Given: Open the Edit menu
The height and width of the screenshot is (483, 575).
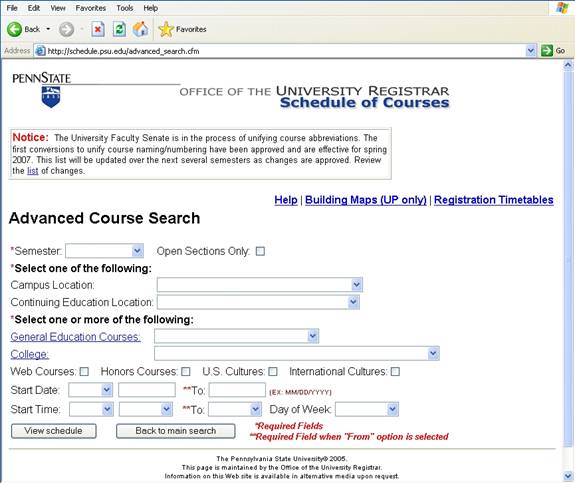Looking at the screenshot, I should click(34, 8).
